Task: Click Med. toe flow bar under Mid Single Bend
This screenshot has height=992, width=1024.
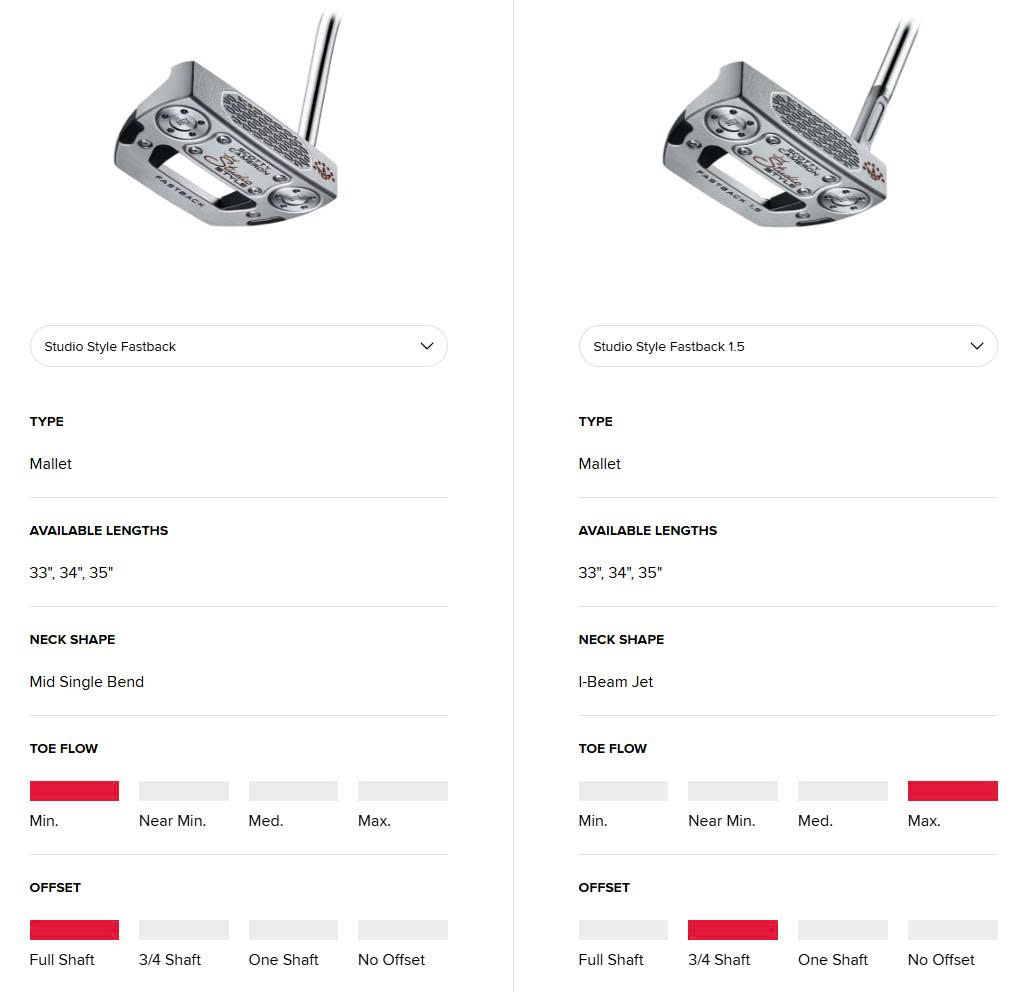Action: click(293, 791)
